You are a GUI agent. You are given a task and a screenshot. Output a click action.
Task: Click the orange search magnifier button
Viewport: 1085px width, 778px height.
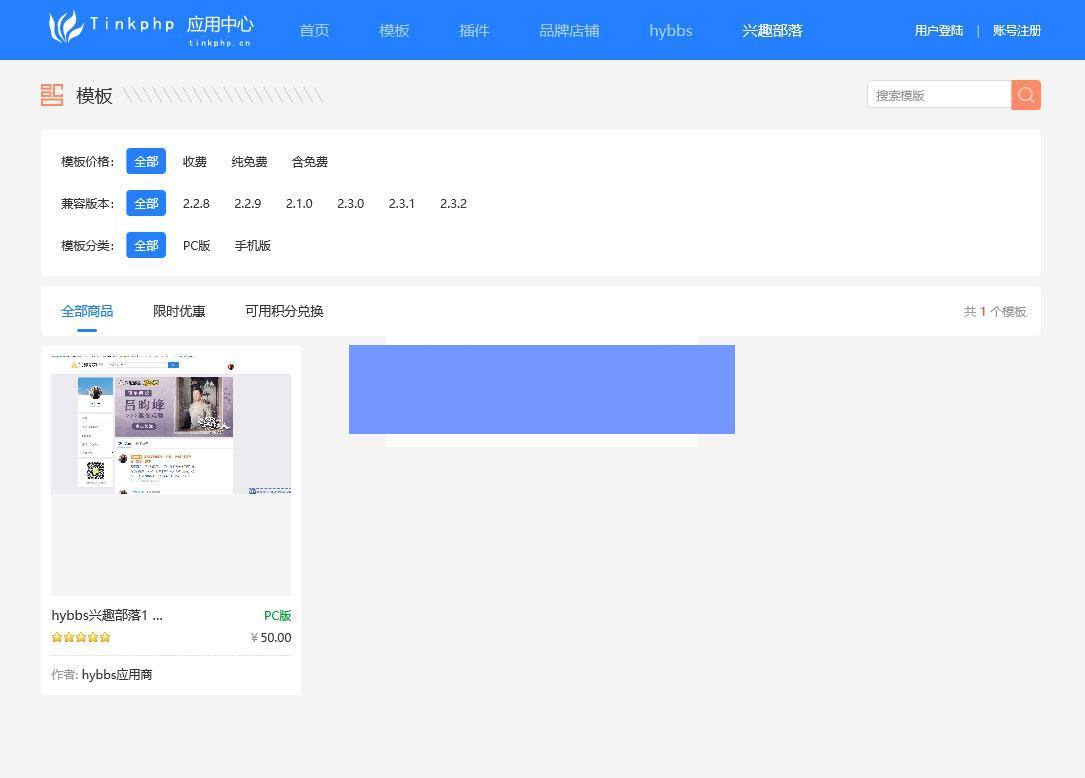[1025, 95]
